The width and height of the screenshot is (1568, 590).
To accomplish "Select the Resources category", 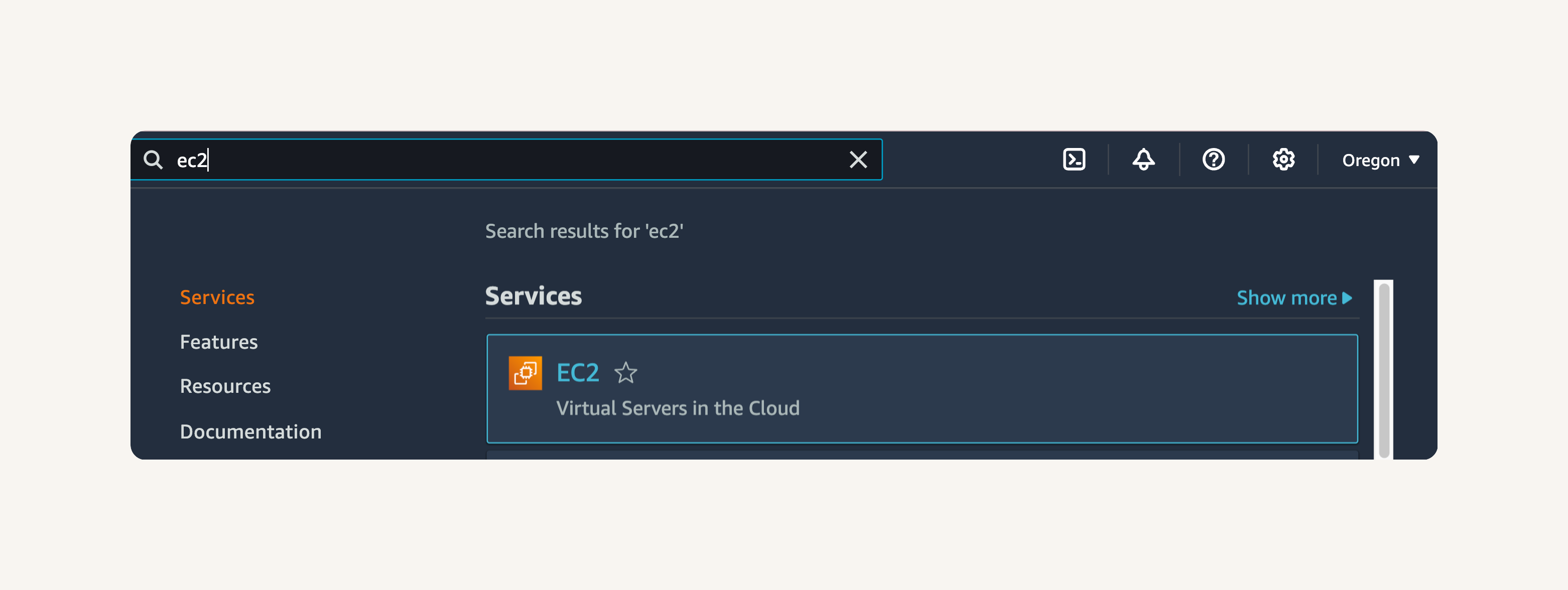I will point(225,386).
